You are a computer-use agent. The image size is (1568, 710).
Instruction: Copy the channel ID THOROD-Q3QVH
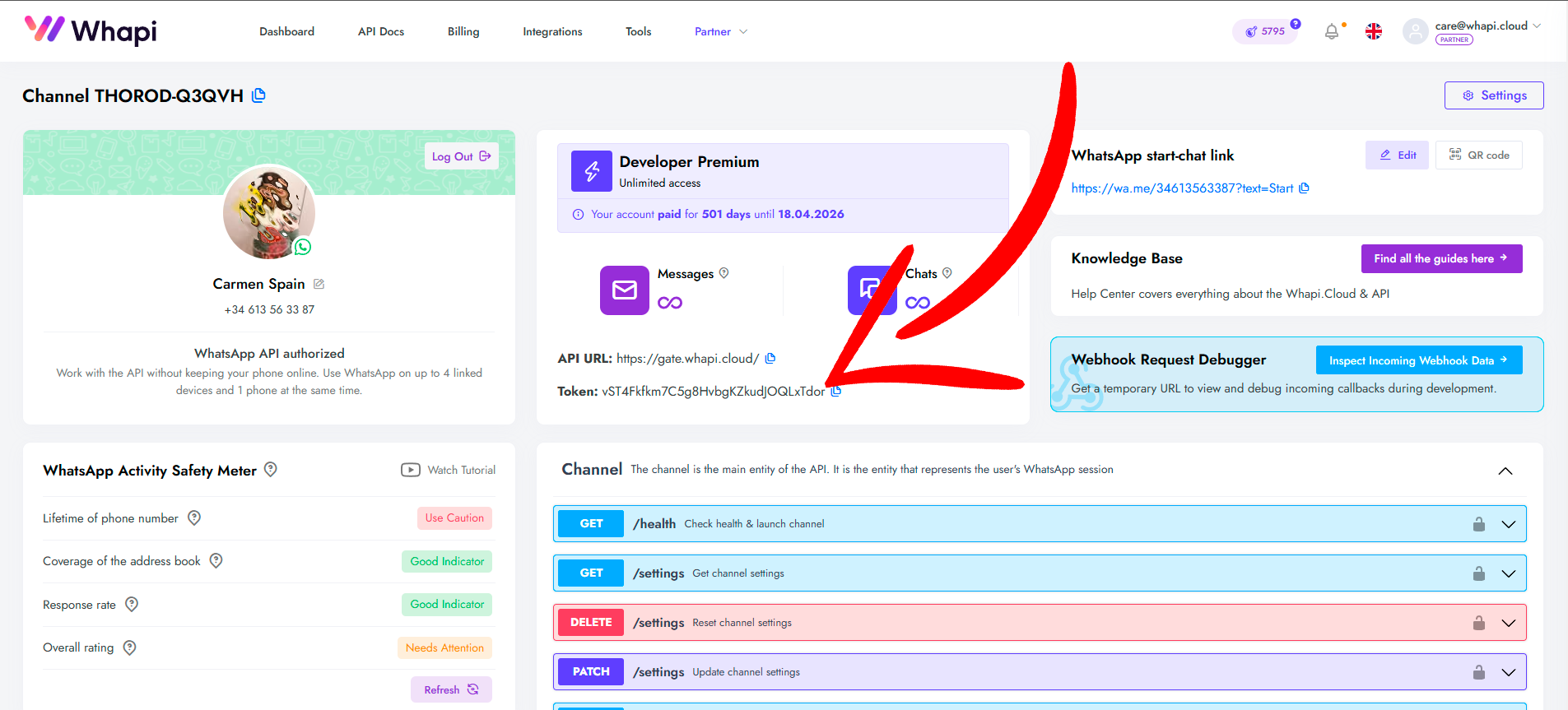click(x=258, y=95)
